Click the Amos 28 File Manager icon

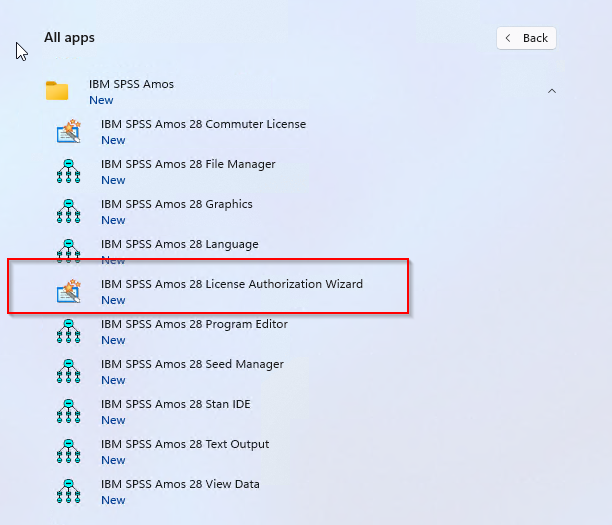(69, 172)
